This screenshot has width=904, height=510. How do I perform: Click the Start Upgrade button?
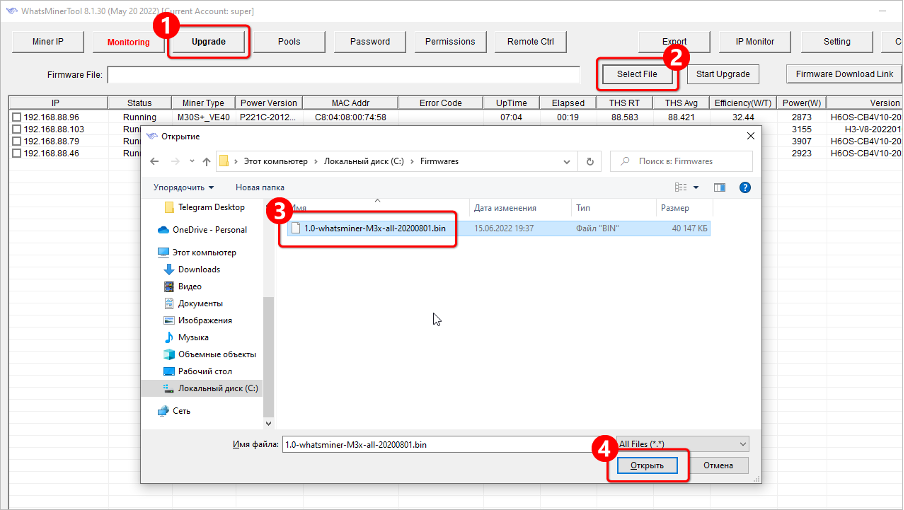coord(723,74)
